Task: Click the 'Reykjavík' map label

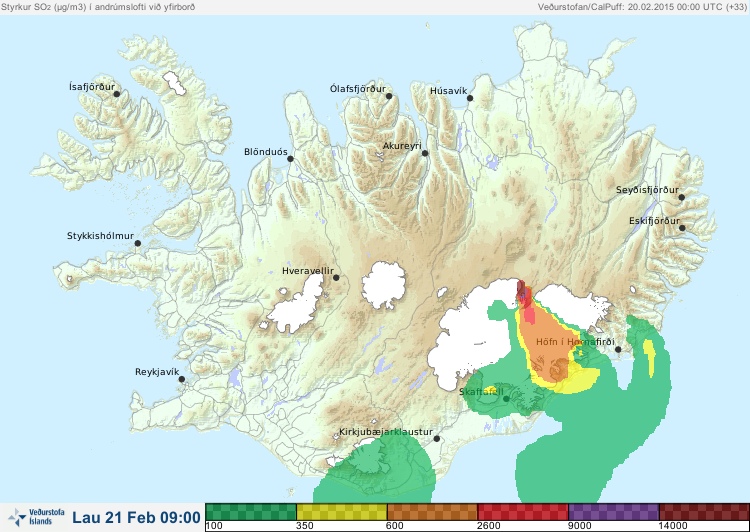Action: tap(157, 372)
